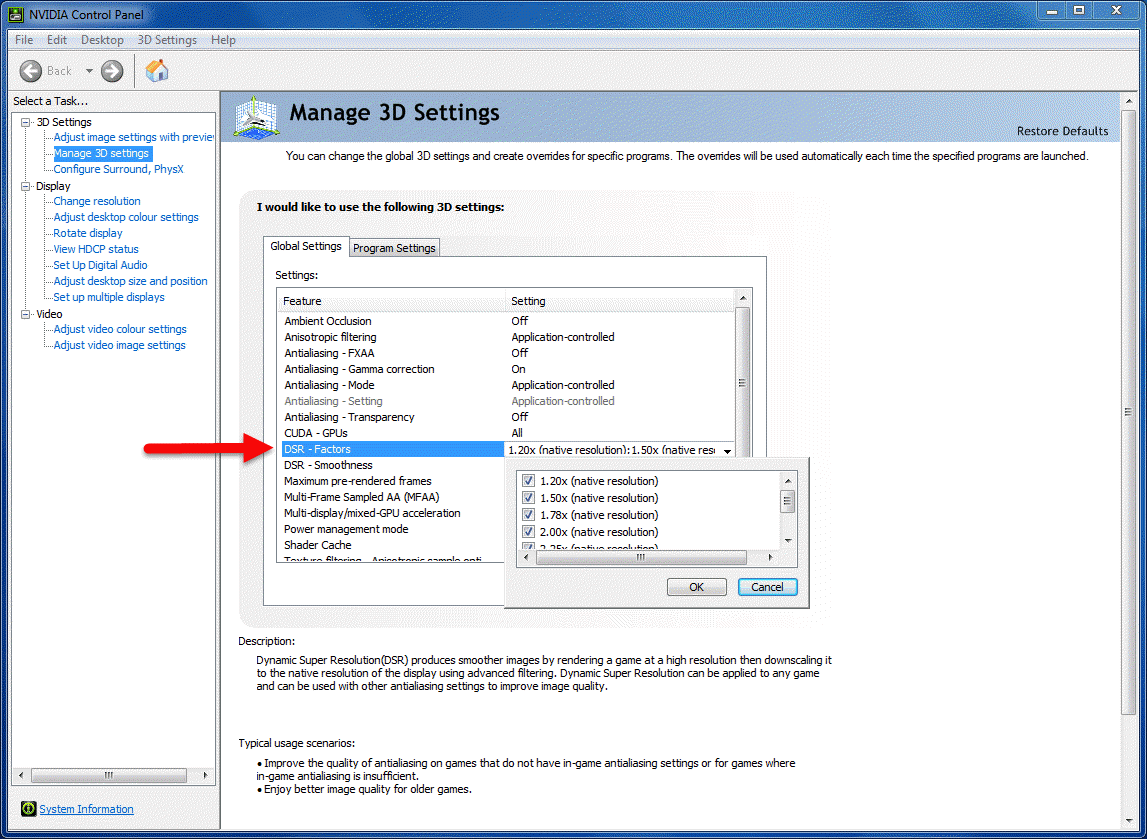Click the settings list scroll up arrow
Image resolution: width=1147 pixels, height=839 pixels.
[742, 298]
